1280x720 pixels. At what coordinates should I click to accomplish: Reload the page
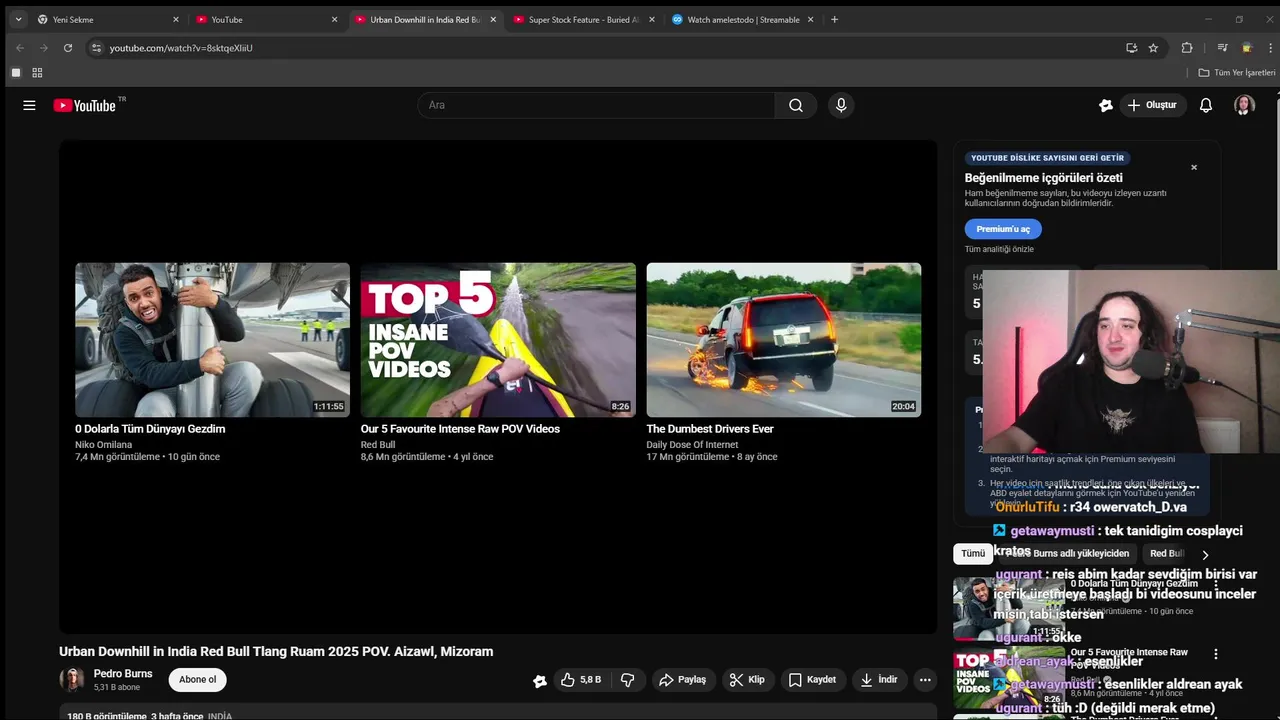pos(68,47)
